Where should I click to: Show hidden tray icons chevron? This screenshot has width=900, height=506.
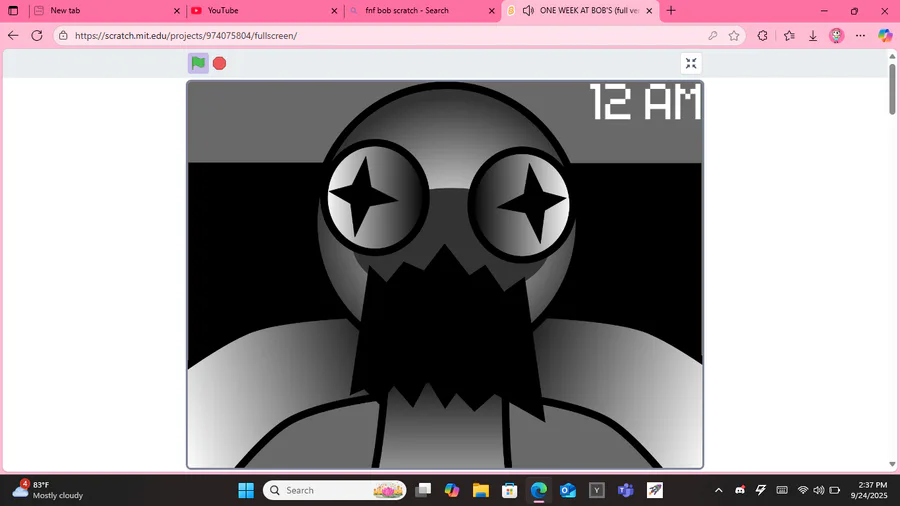pos(718,490)
